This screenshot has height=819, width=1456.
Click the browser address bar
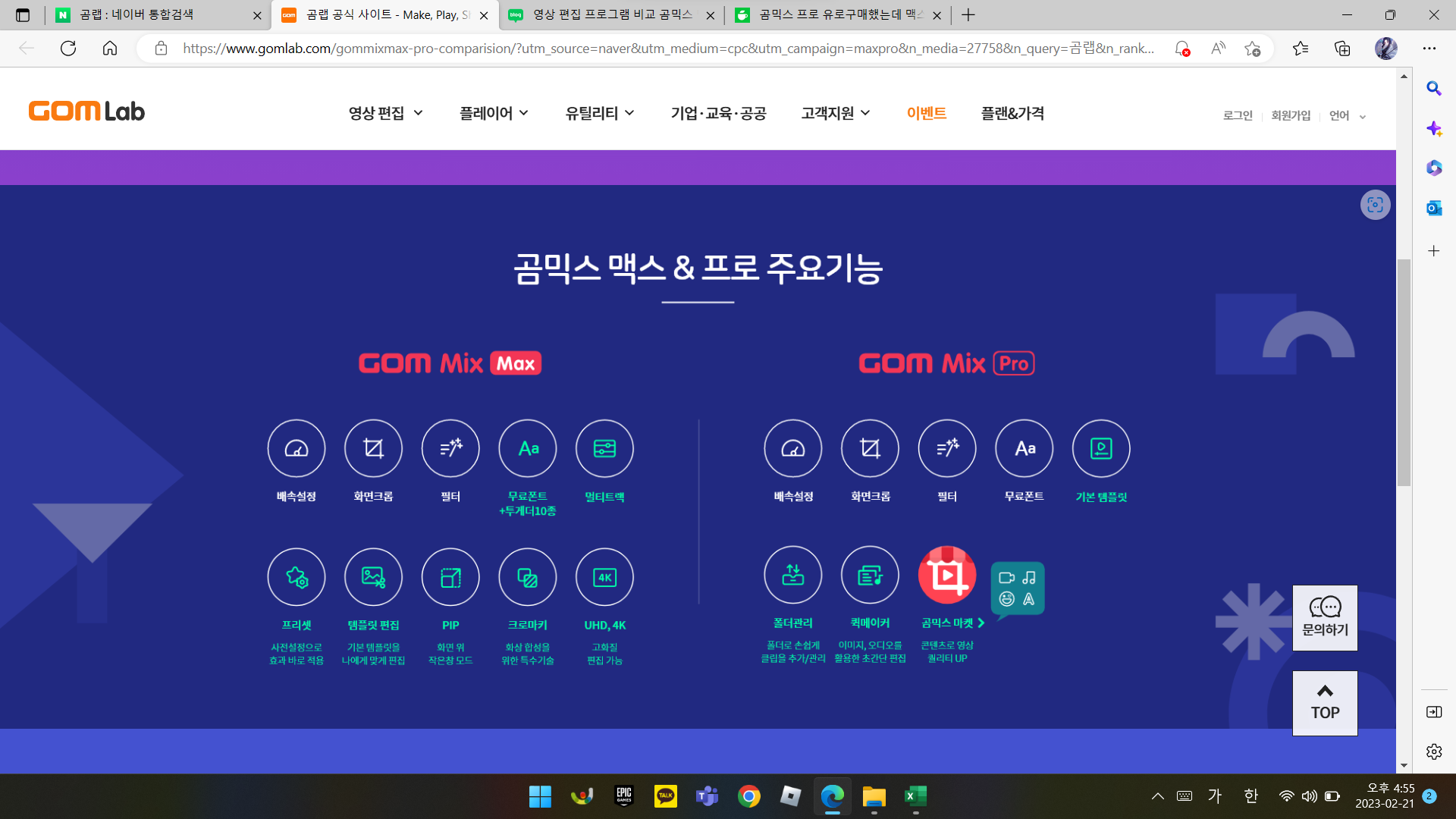pos(667,49)
